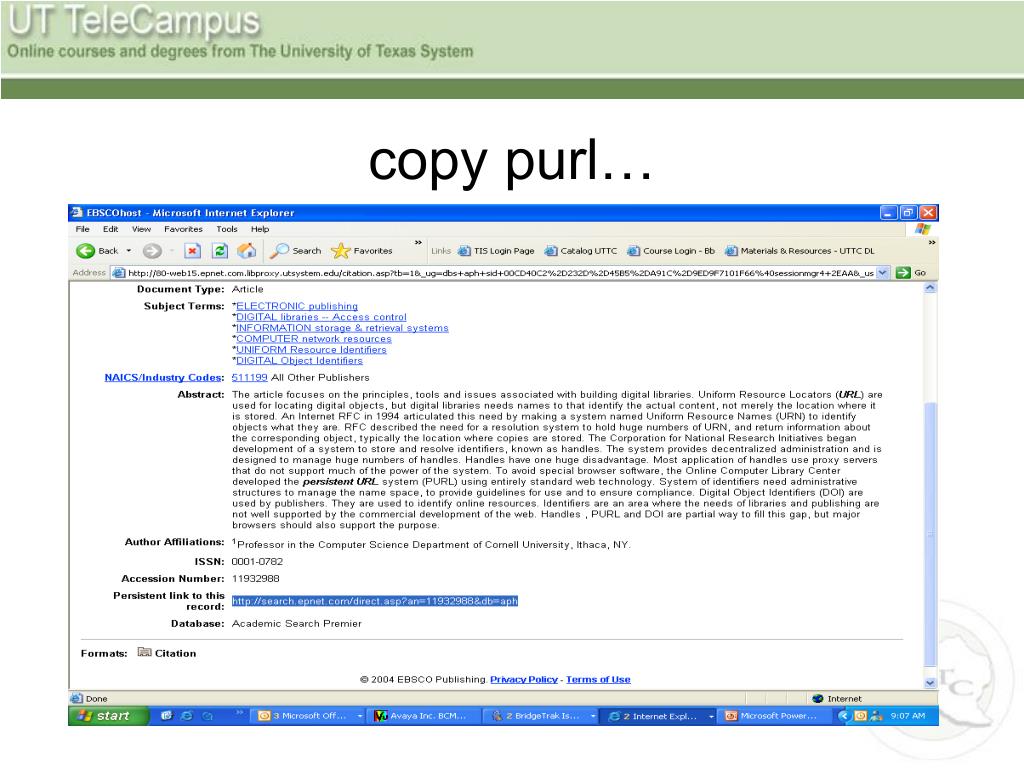Click the accession number 11932988 text
Screen dimensions: 1024x768
click(255, 579)
